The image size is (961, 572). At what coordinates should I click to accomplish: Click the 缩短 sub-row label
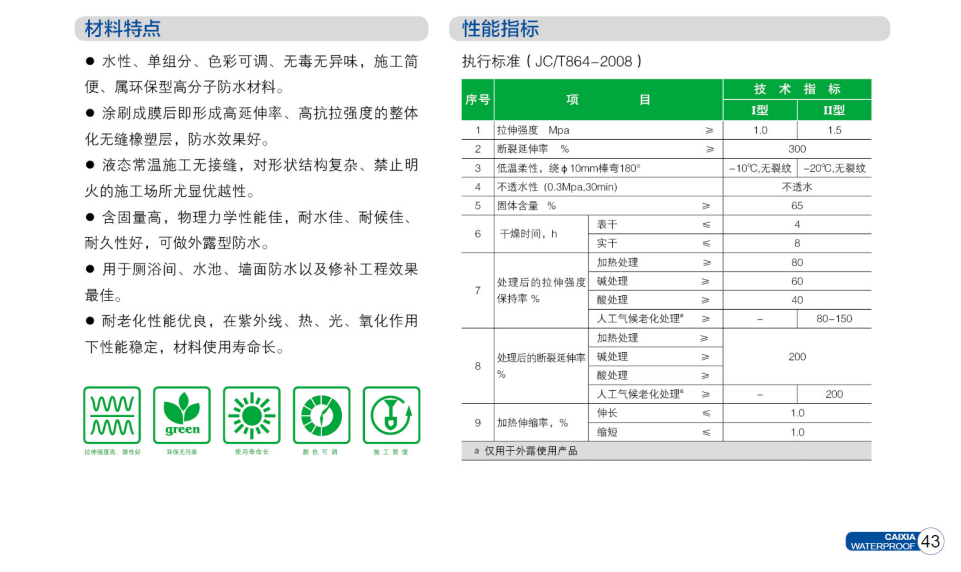point(607,432)
